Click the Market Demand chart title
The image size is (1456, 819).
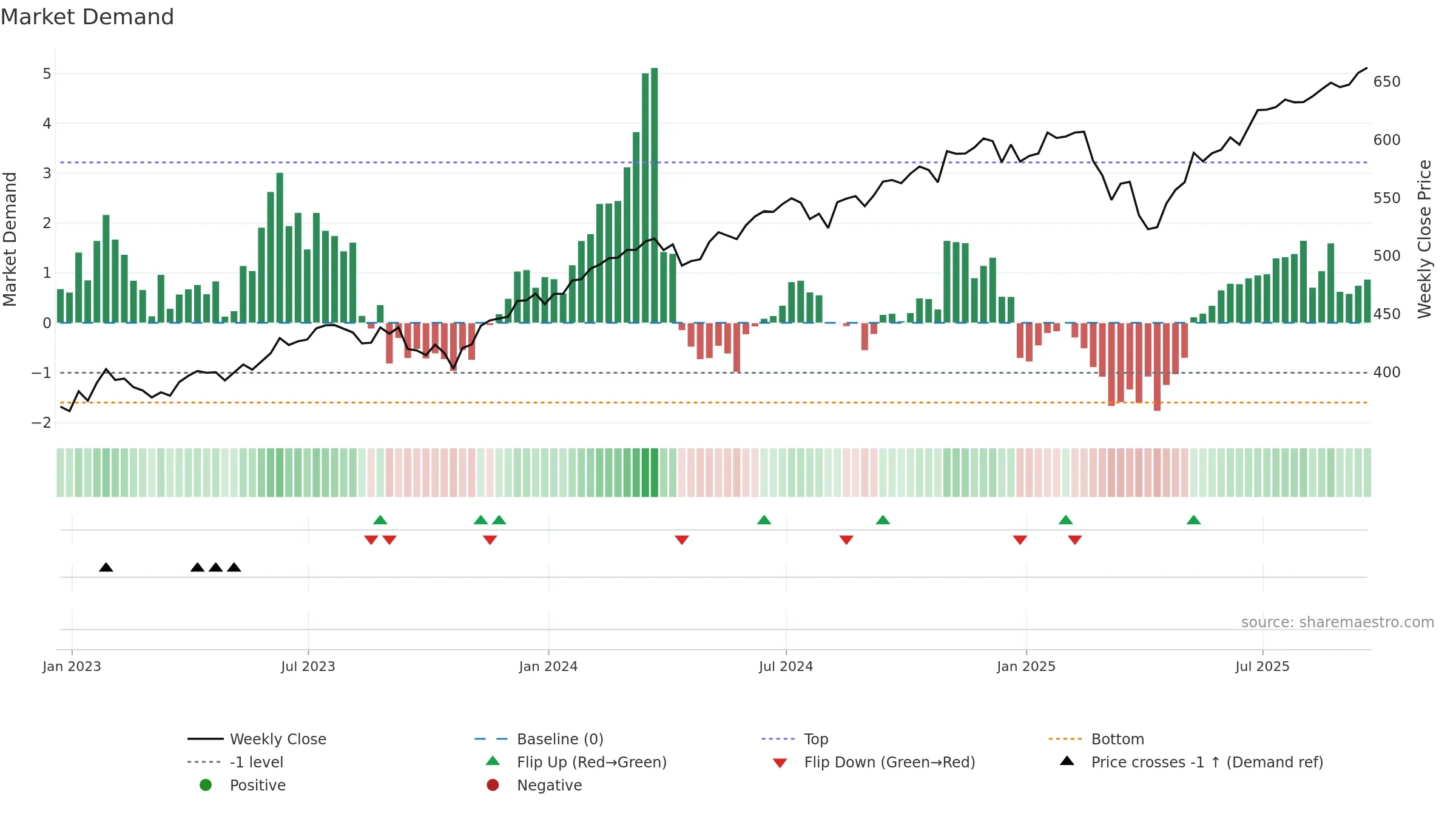click(87, 17)
